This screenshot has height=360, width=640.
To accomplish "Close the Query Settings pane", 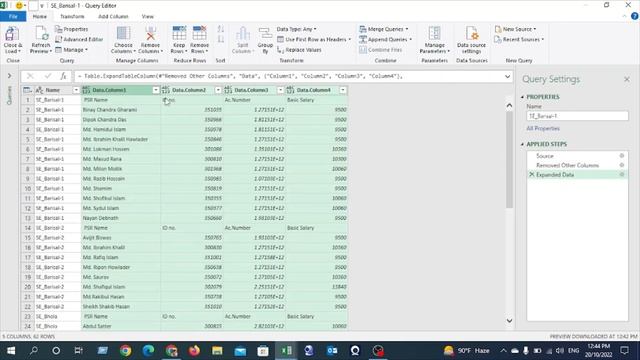I will pyautogui.click(x=627, y=79).
